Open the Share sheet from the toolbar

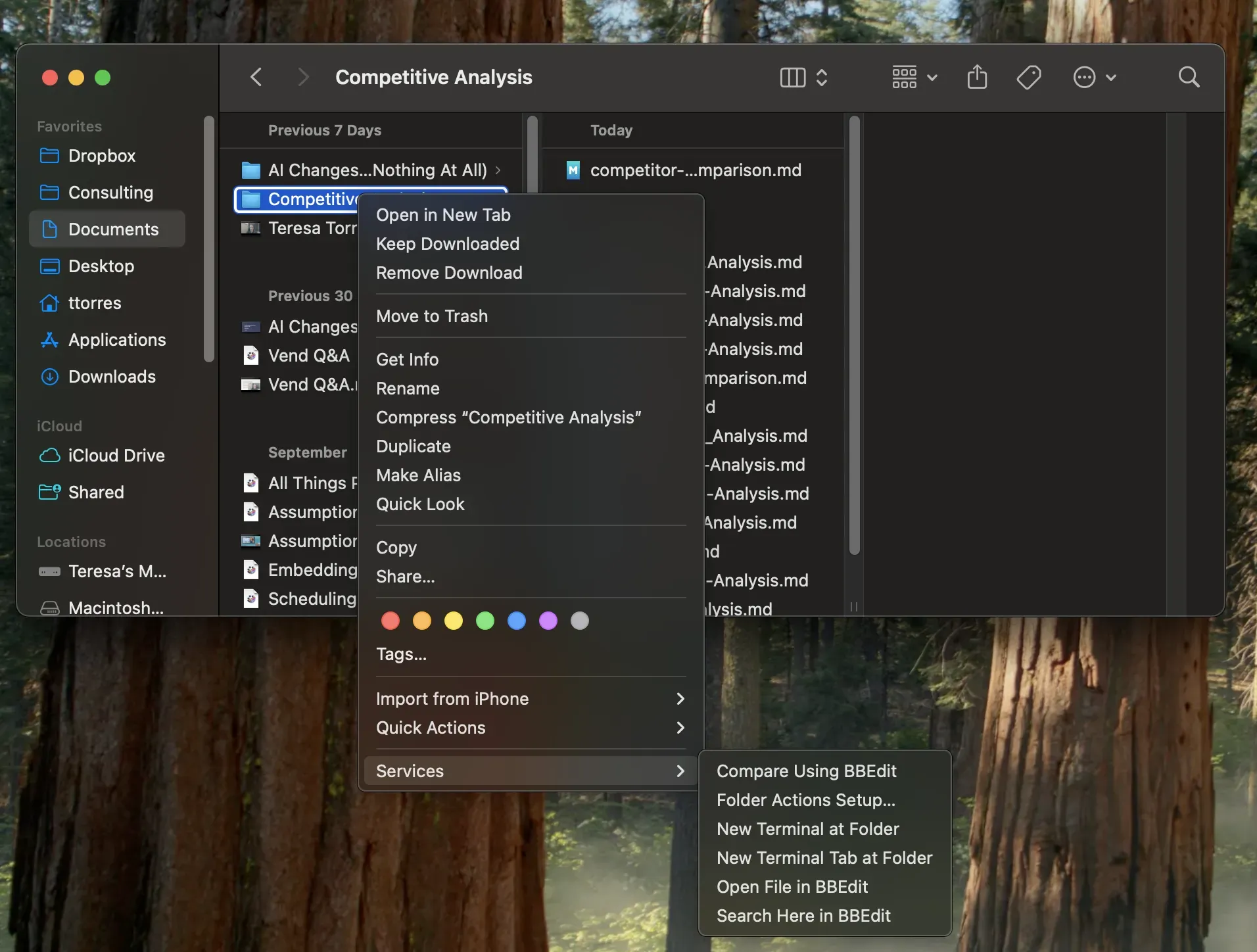[x=976, y=77]
